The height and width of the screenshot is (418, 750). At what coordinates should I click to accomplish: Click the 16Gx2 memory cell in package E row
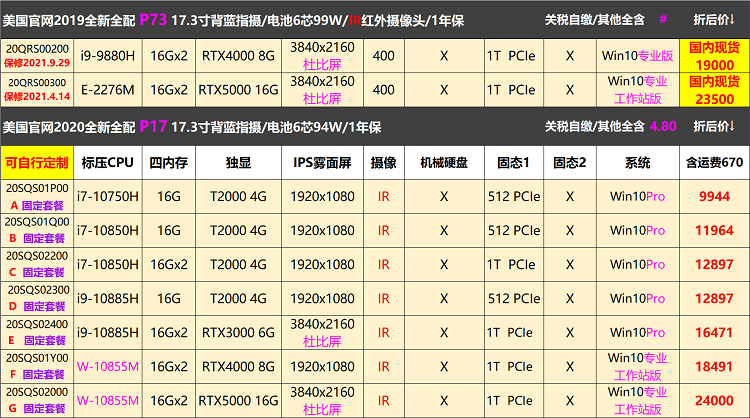[168, 332]
